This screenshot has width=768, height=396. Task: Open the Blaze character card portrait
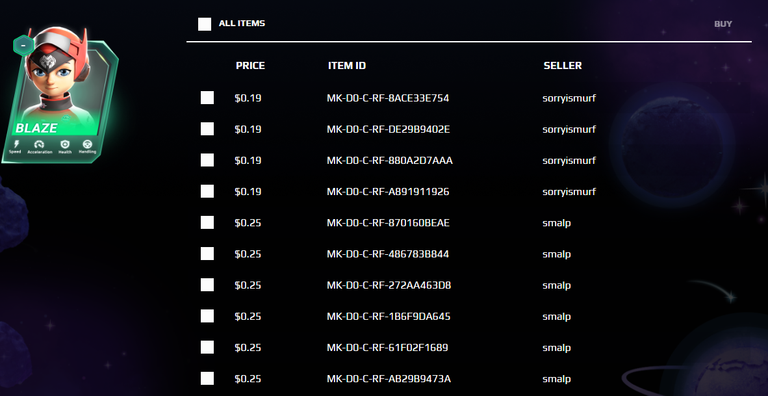pyautogui.click(x=59, y=96)
